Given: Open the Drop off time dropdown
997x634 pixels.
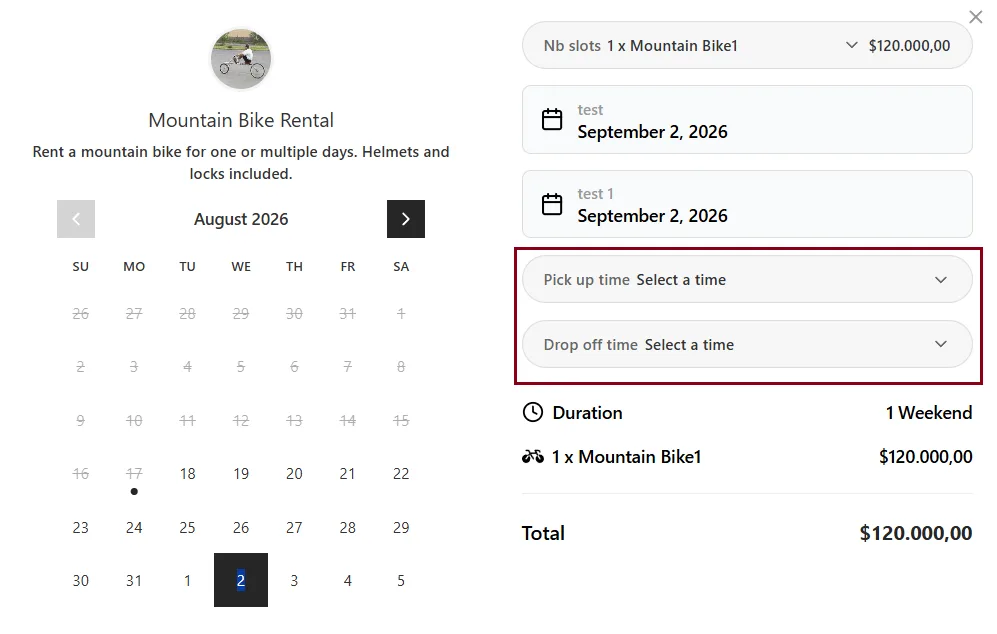Looking at the screenshot, I should pyautogui.click(x=747, y=345).
